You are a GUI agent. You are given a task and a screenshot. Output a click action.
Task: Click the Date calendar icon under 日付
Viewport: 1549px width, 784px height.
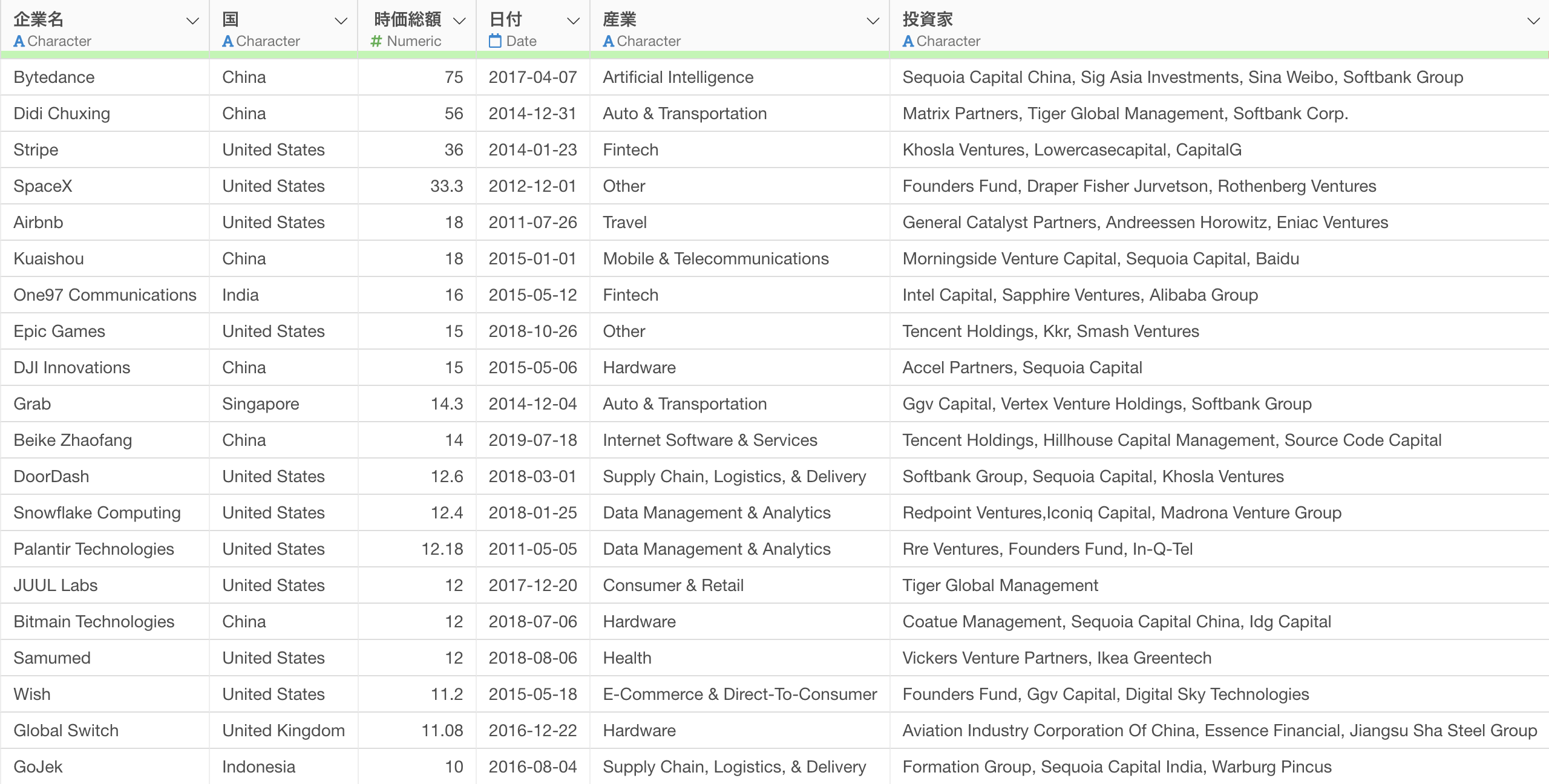(496, 41)
